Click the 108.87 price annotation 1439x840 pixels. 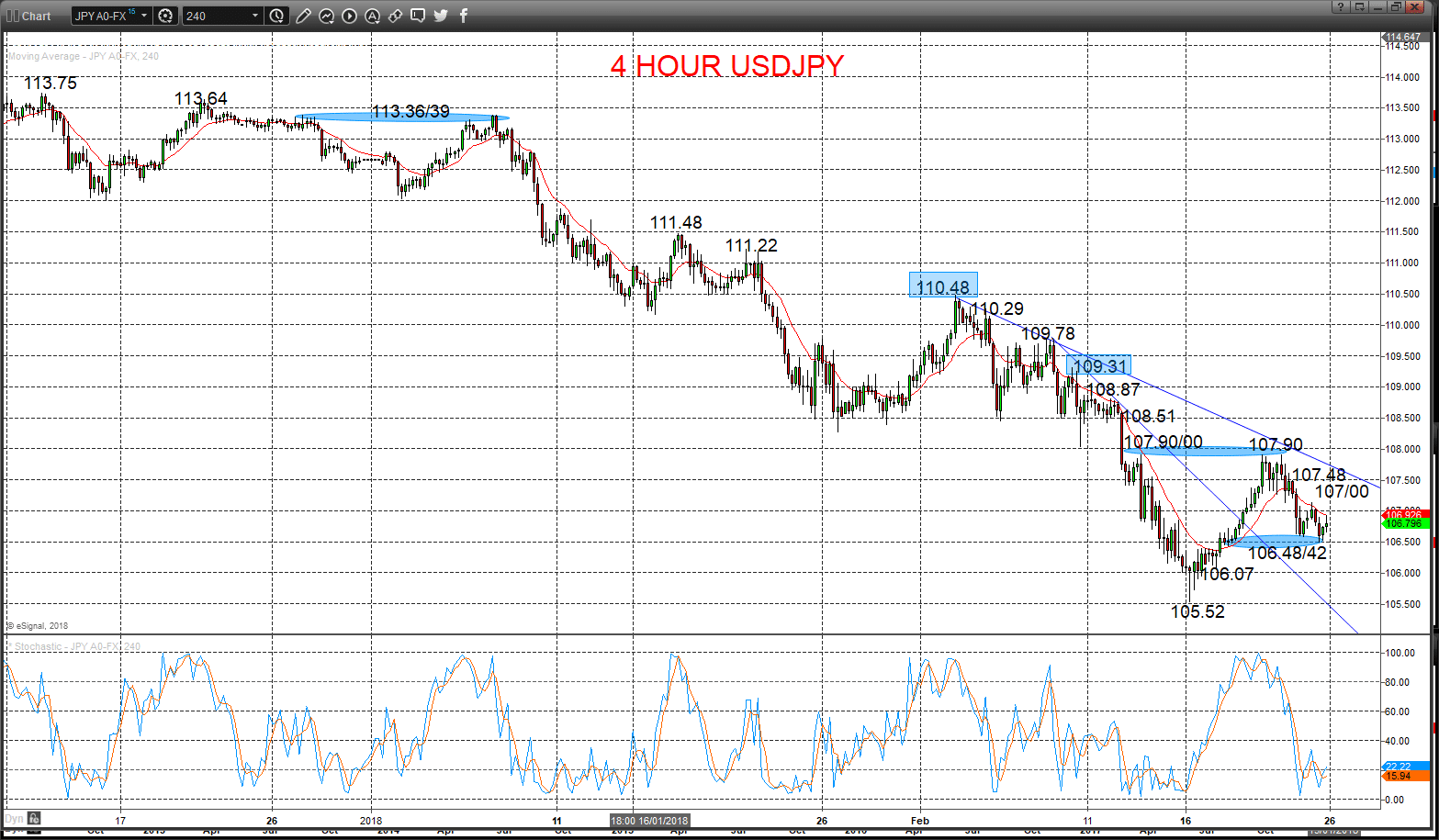pyautogui.click(x=1113, y=389)
